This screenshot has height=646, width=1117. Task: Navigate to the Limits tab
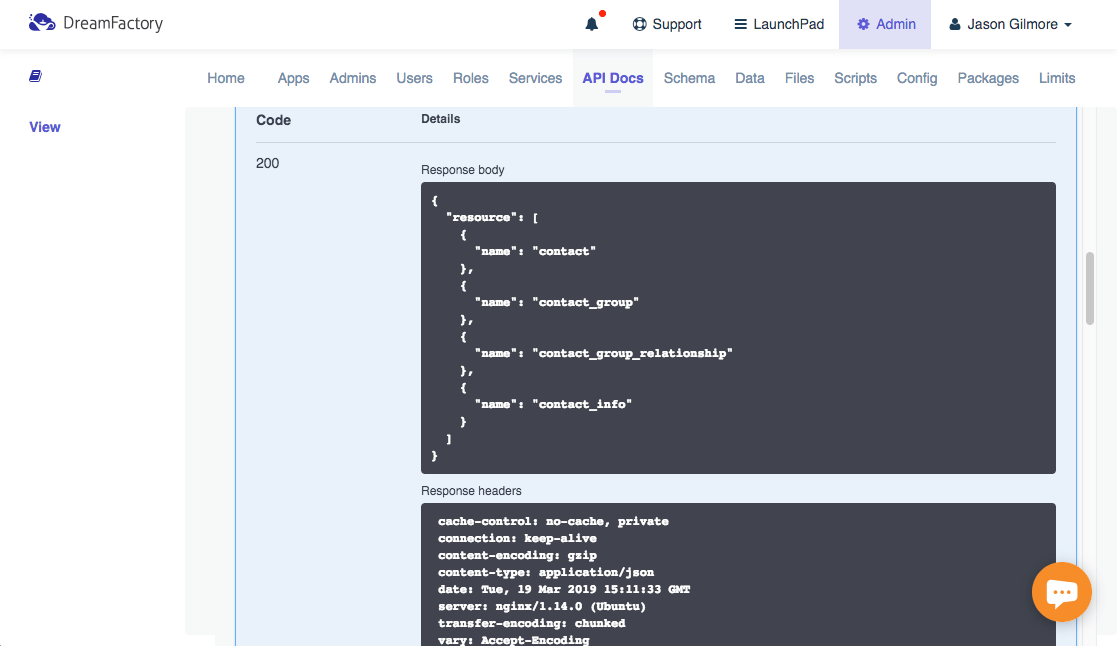1057,77
